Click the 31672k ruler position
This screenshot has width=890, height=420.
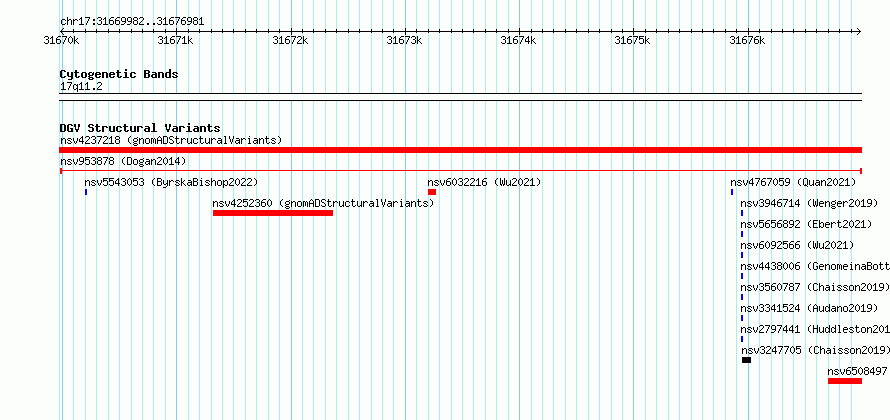click(290, 40)
